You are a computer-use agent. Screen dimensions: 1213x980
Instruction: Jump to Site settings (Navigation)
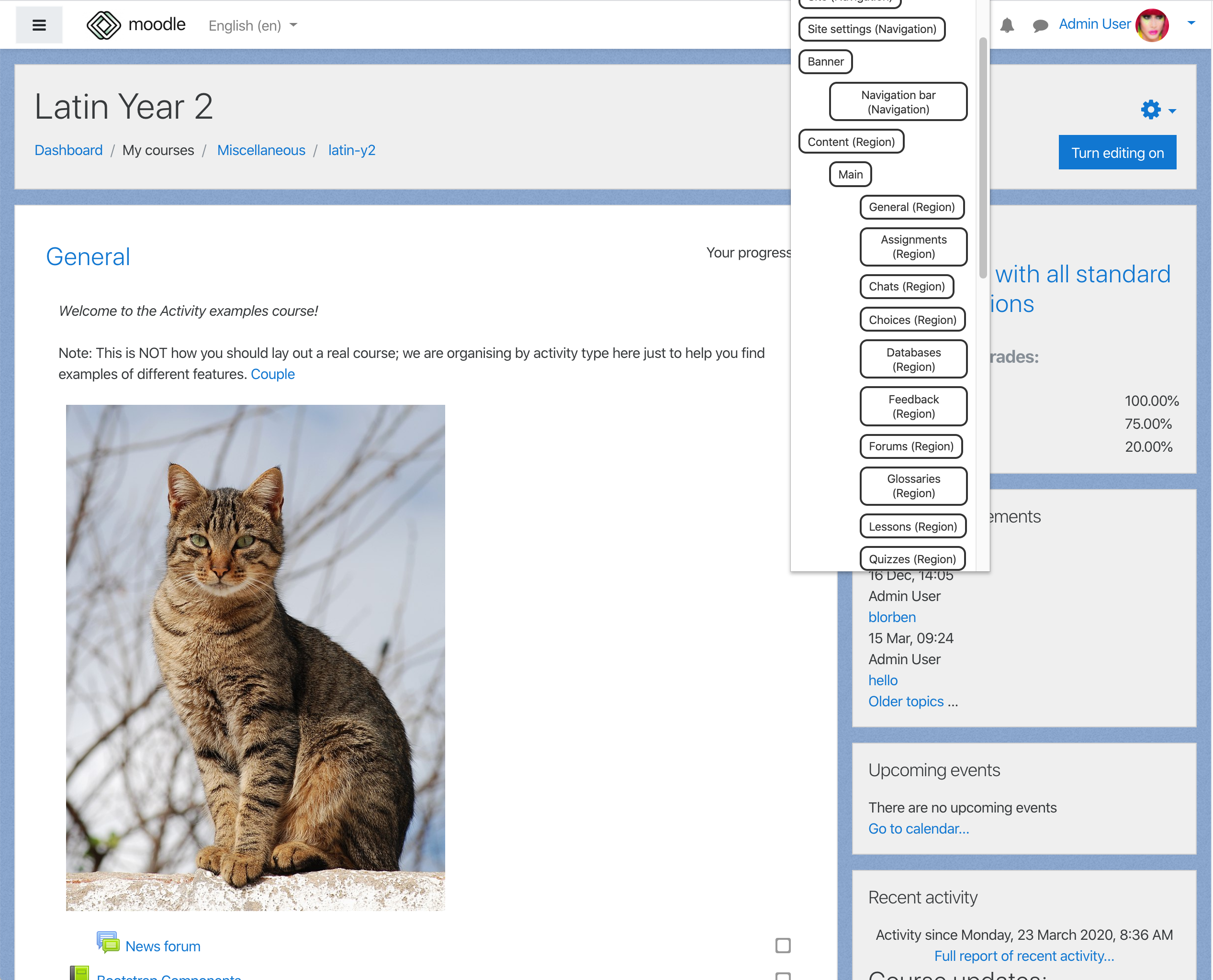click(871, 29)
